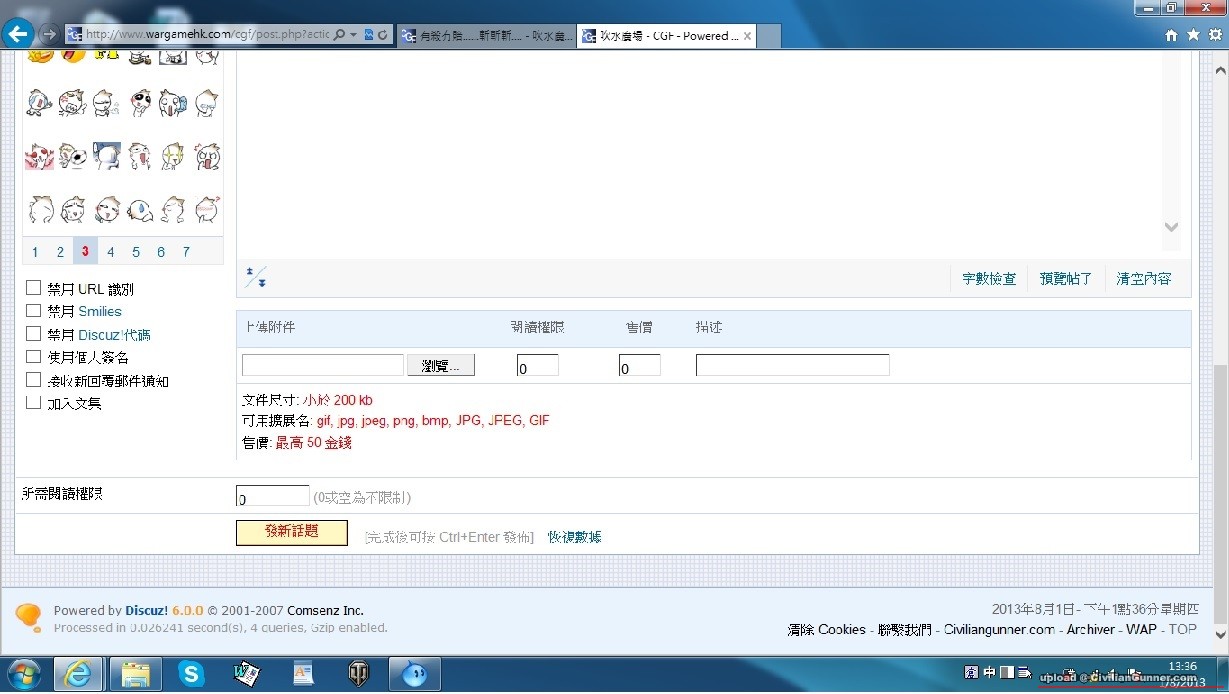Image resolution: width=1229 pixels, height=694 pixels.
Task: Switch to the first browser tab
Action: [x=486, y=36]
